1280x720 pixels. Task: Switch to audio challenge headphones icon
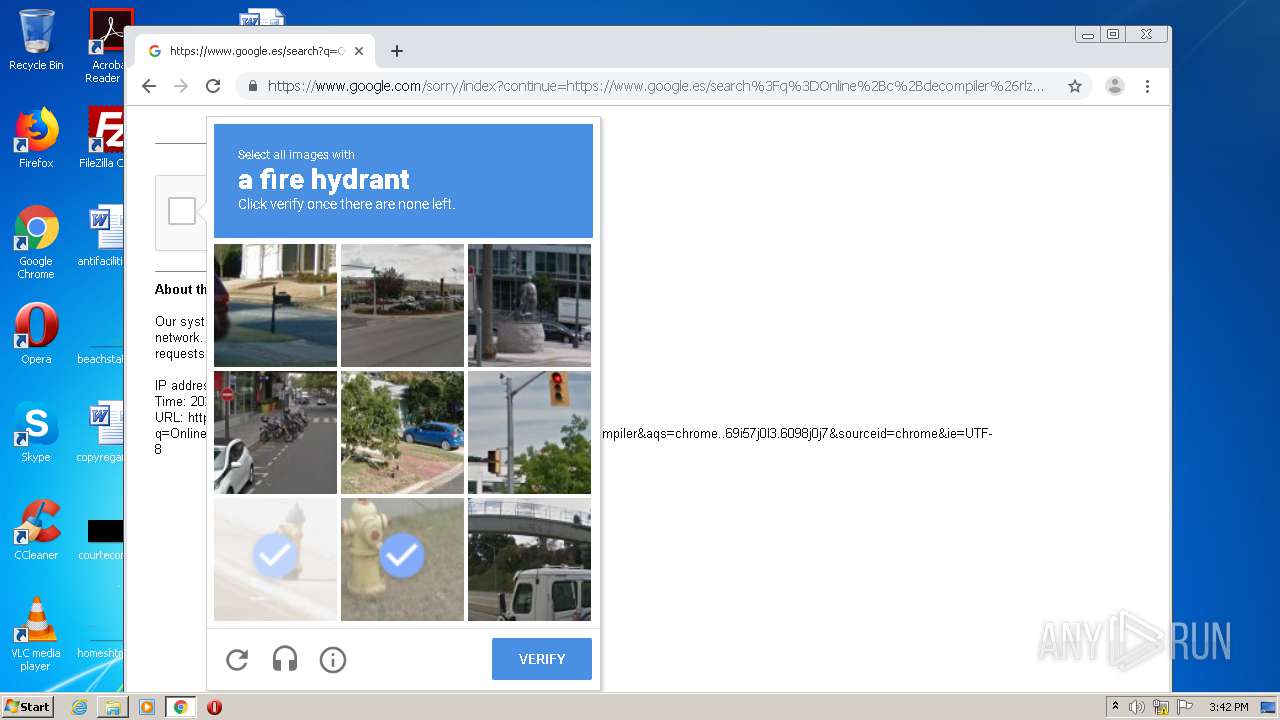click(x=285, y=659)
